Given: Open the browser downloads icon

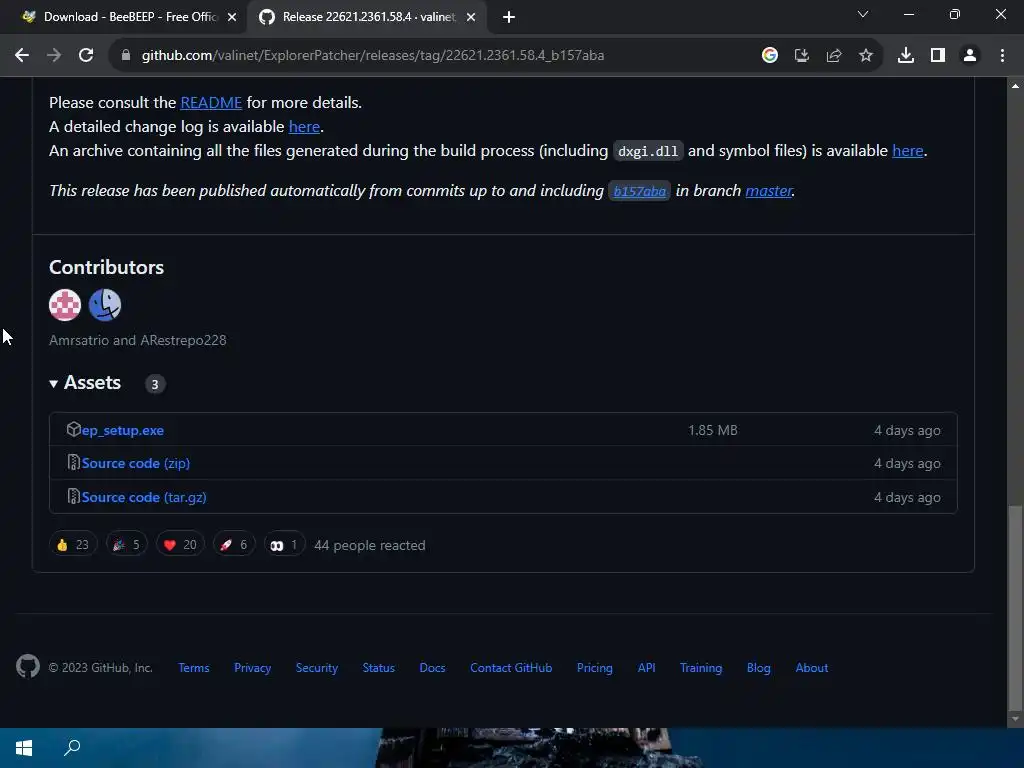Looking at the screenshot, I should 905,56.
